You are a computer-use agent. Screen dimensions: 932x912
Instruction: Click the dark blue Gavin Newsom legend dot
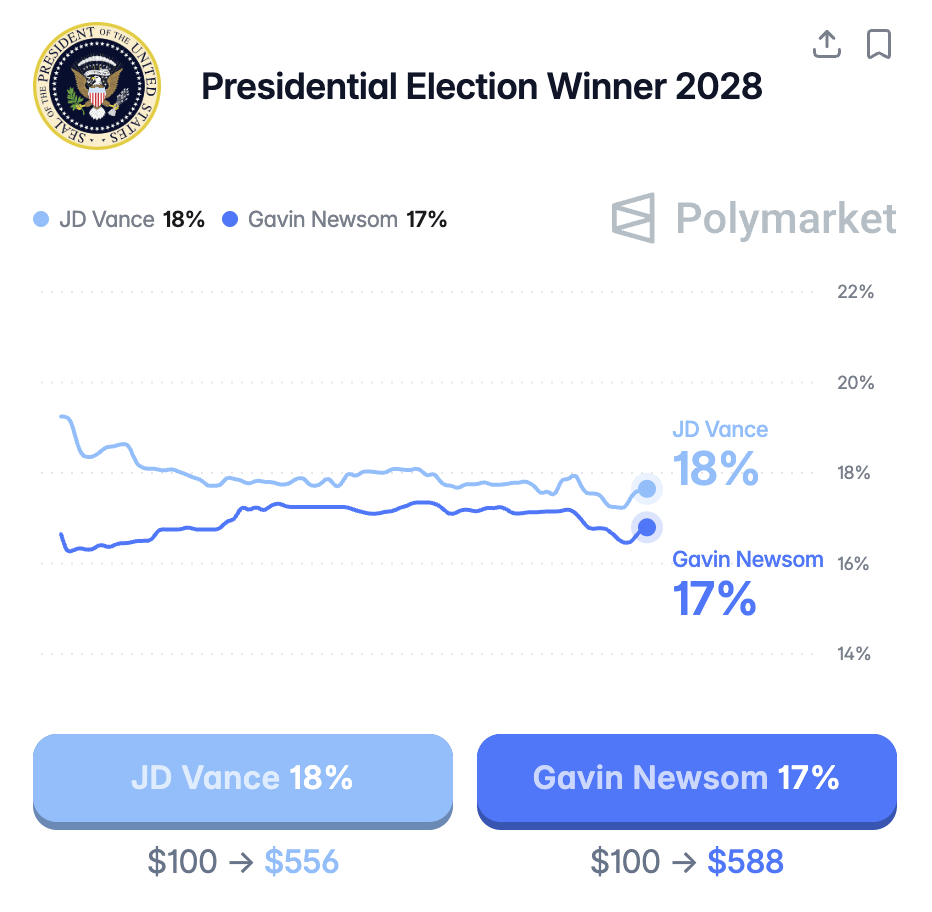click(230, 220)
